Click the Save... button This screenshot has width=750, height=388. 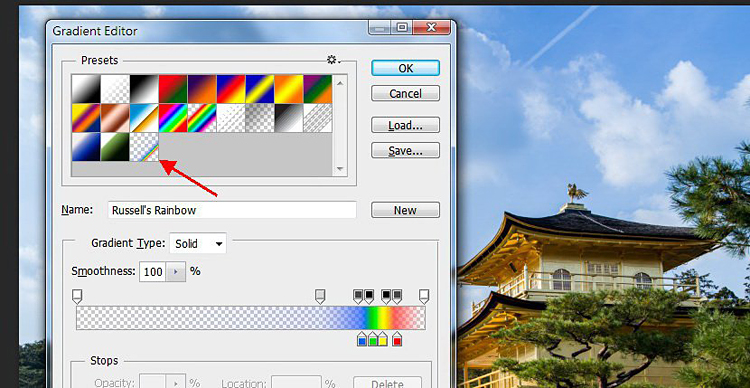pos(406,151)
